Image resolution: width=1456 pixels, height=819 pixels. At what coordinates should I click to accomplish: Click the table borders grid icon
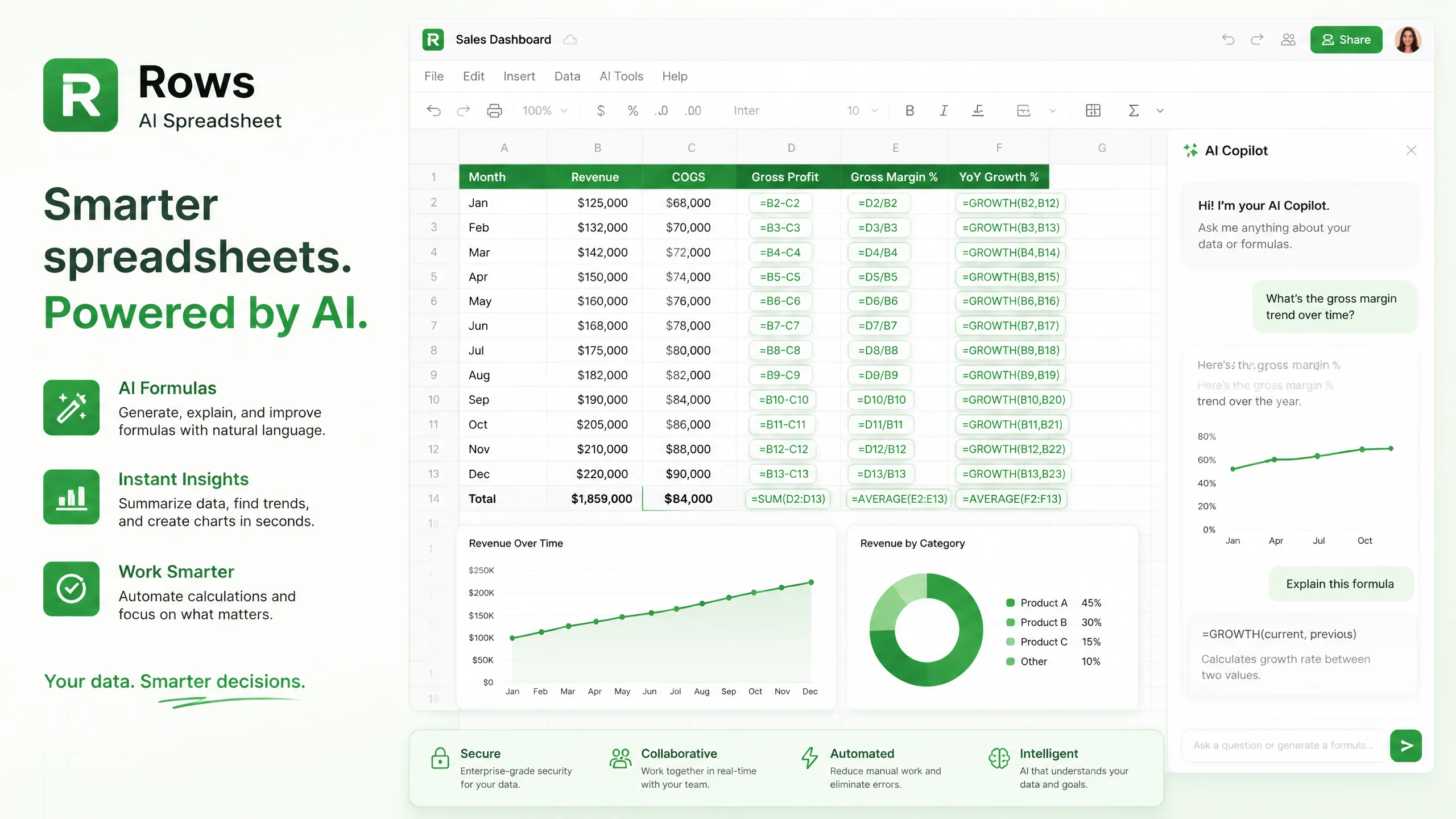(x=1093, y=110)
